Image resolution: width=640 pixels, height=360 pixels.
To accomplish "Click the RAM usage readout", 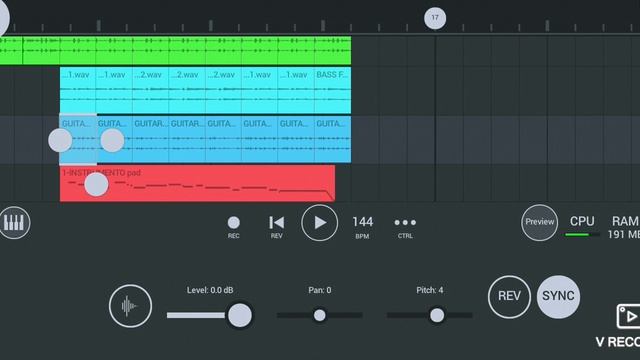I will [624, 227].
